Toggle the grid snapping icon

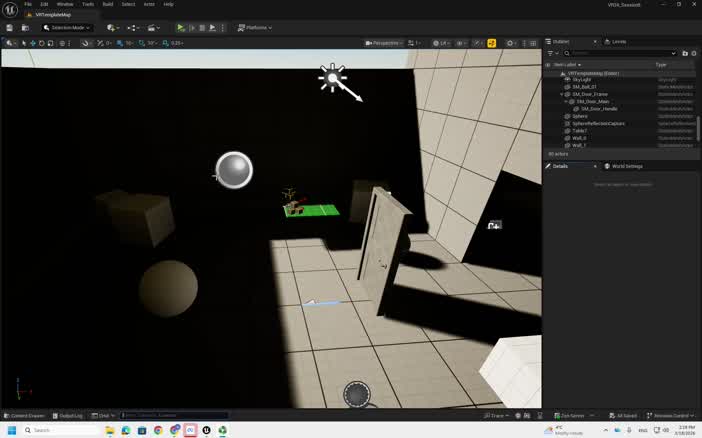[120, 43]
